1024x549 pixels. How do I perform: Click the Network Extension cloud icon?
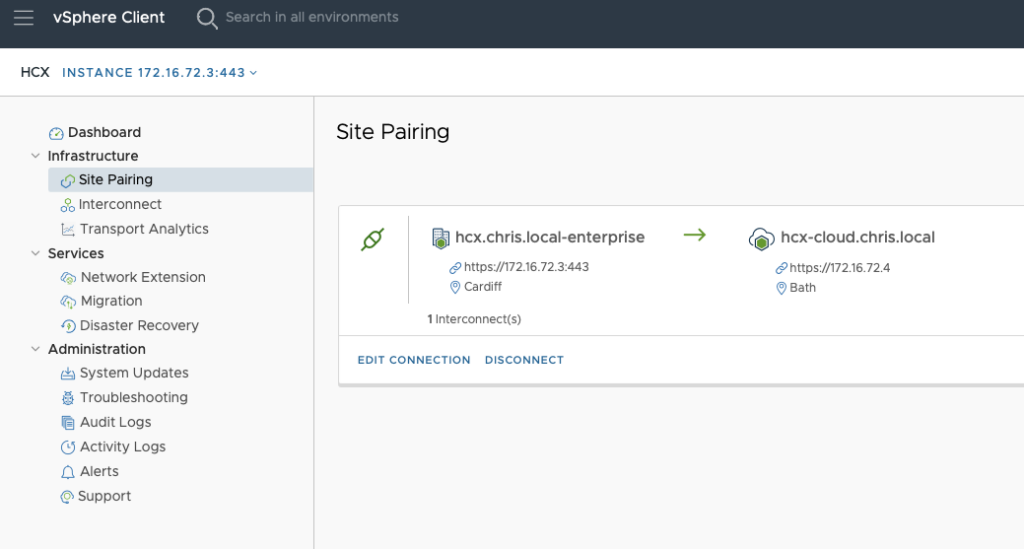(68, 278)
